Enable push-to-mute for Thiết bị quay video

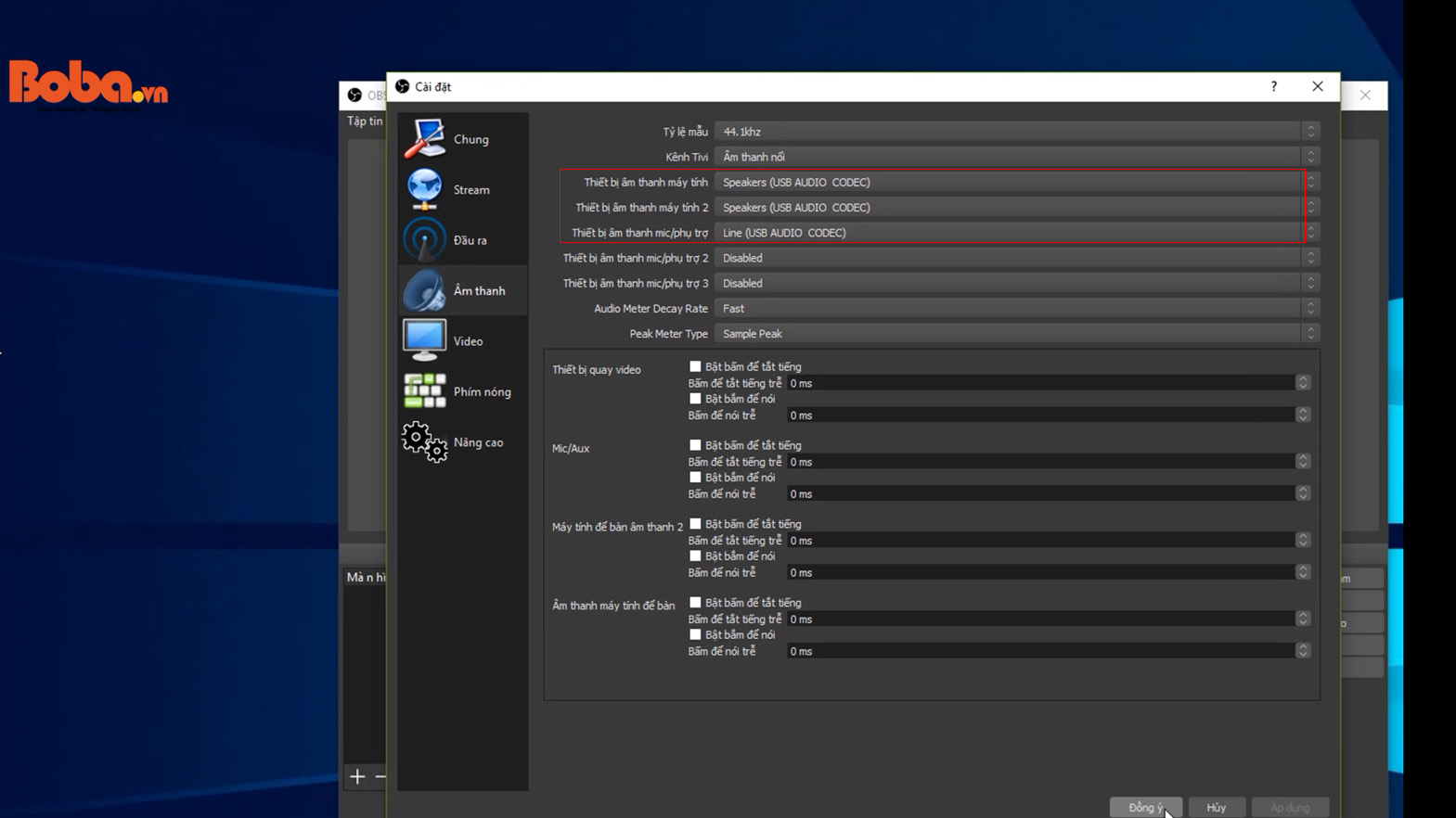click(695, 366)
